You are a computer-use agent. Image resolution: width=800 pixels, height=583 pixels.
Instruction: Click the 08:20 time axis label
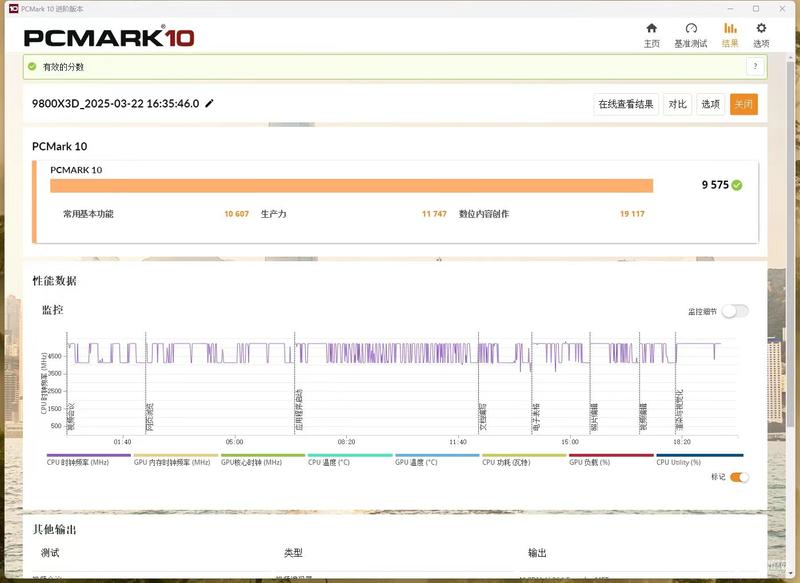pyautogui.click(x=346, y=442)
